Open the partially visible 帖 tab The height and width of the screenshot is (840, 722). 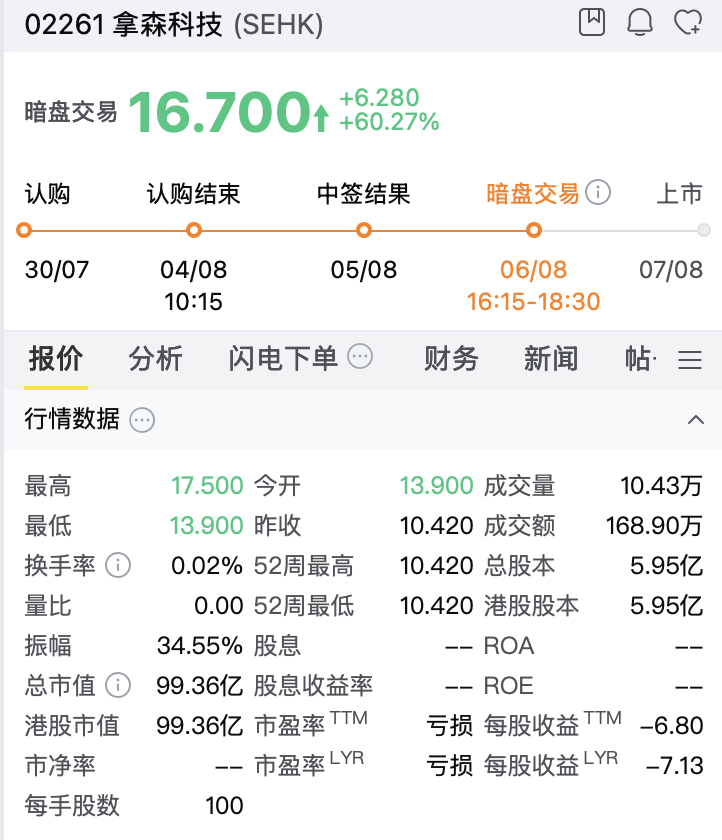click(x=641, y=358)
